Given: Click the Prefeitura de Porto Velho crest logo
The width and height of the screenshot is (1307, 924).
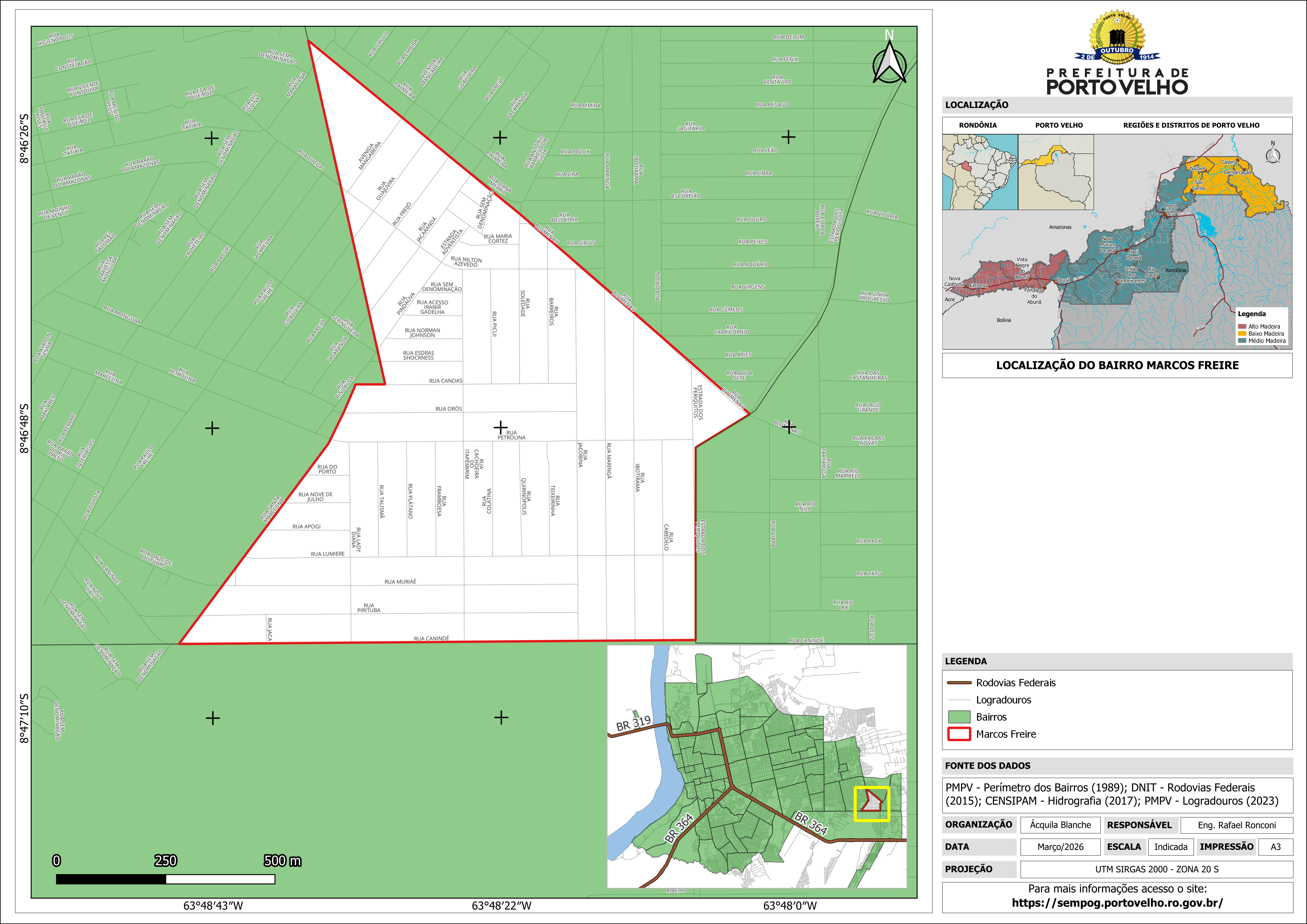Looking at the screenshot, I should click(x=1117, y=38).
